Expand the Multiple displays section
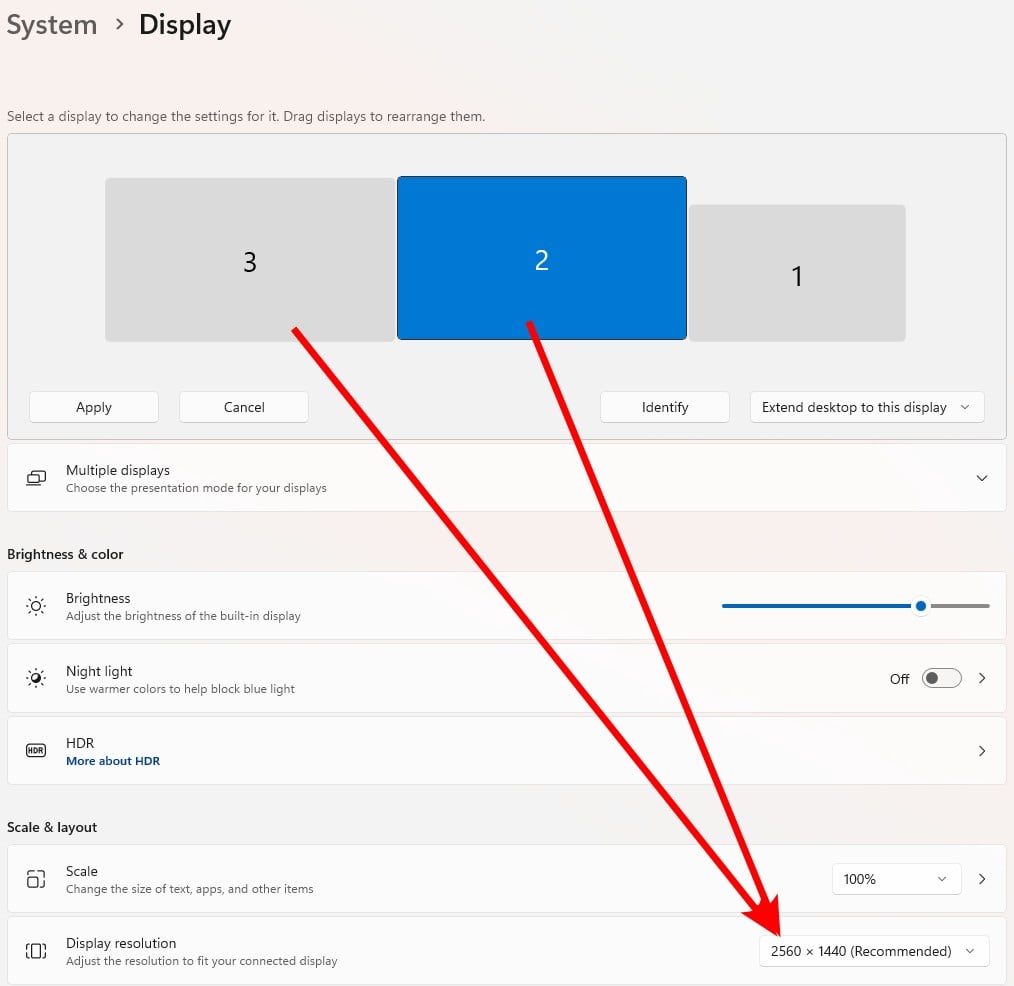Image resolution: width=1014 pixels, height=986 pixels. click(982, 478)
